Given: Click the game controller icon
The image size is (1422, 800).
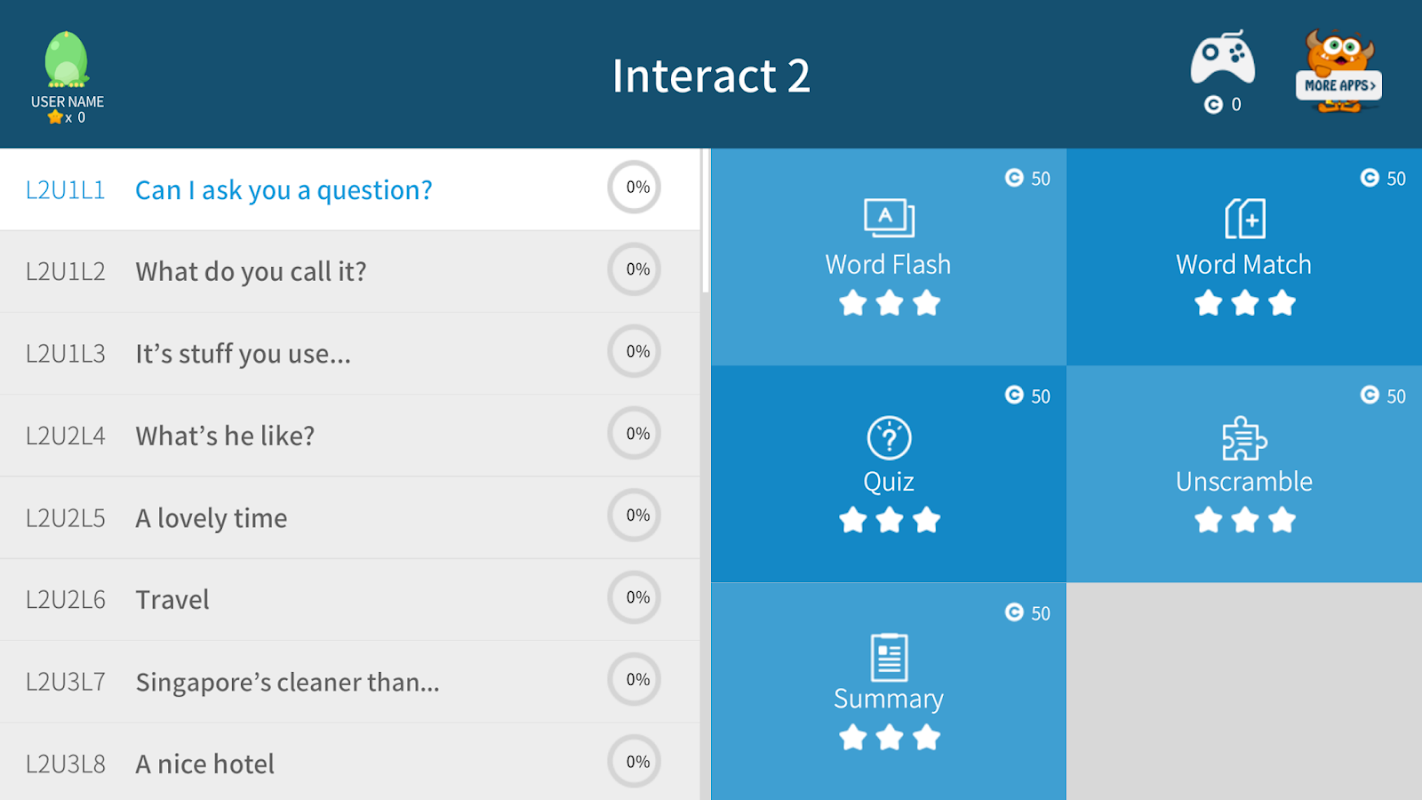Looking at the screenshot, I should [x=1222, y=60].
